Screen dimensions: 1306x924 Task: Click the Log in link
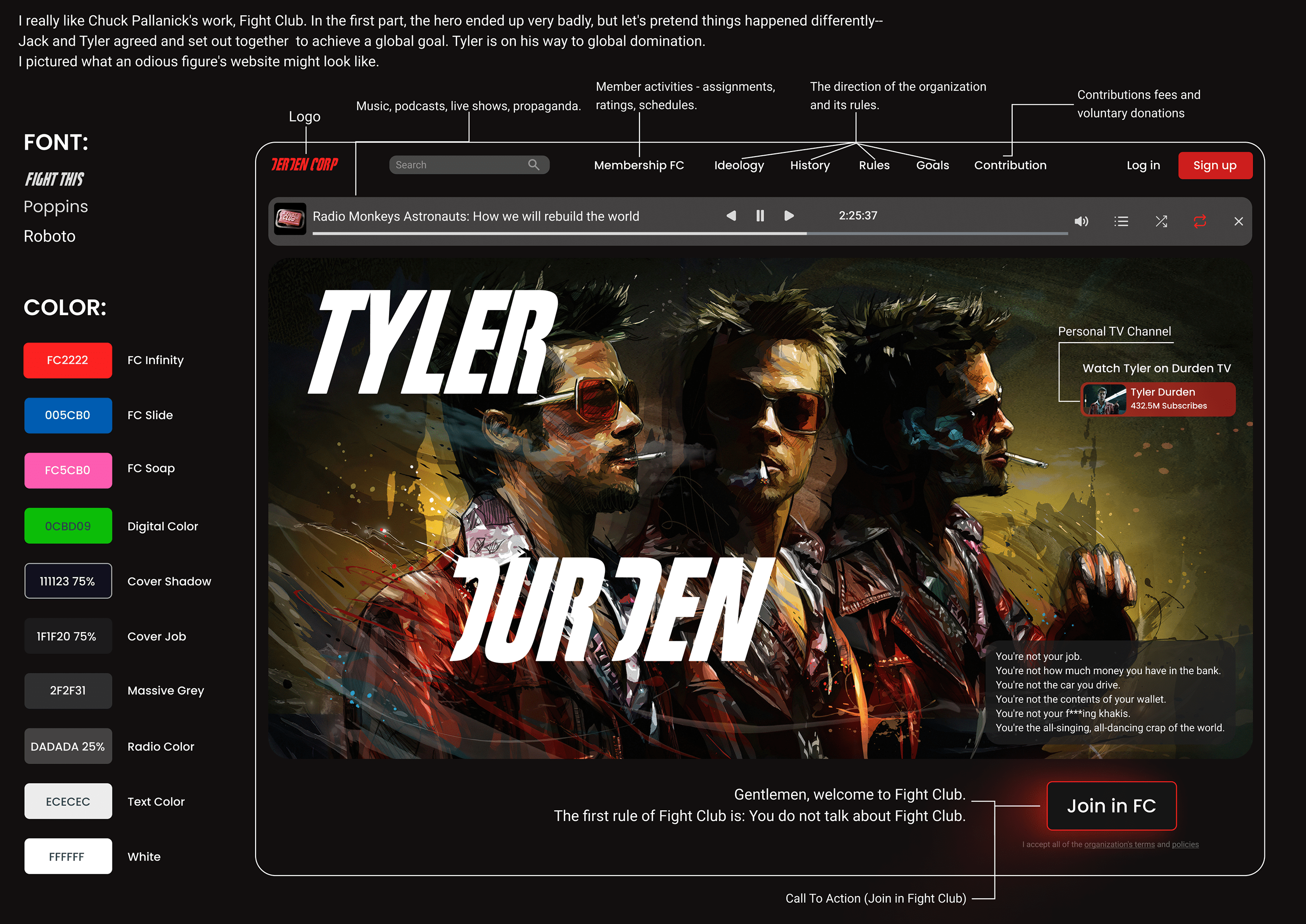point(1143,165)
